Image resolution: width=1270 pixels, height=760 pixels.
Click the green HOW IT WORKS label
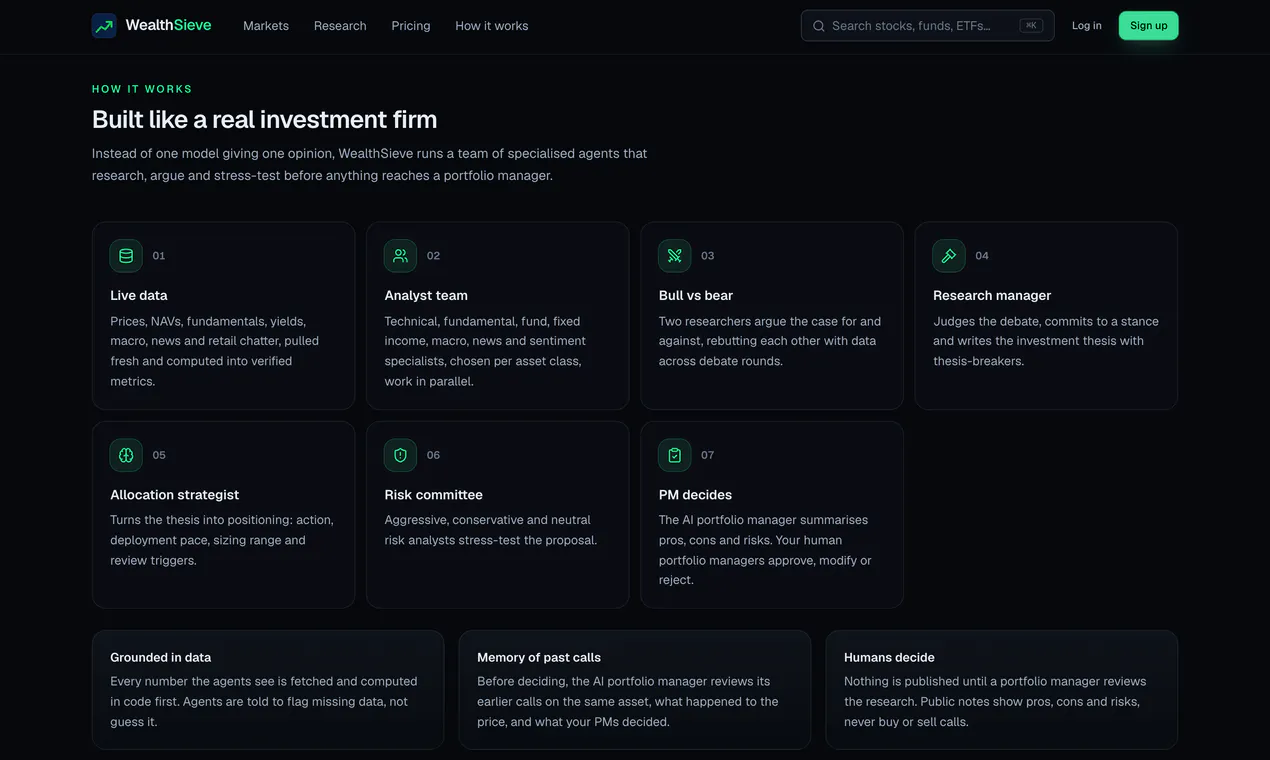(142, 89)
